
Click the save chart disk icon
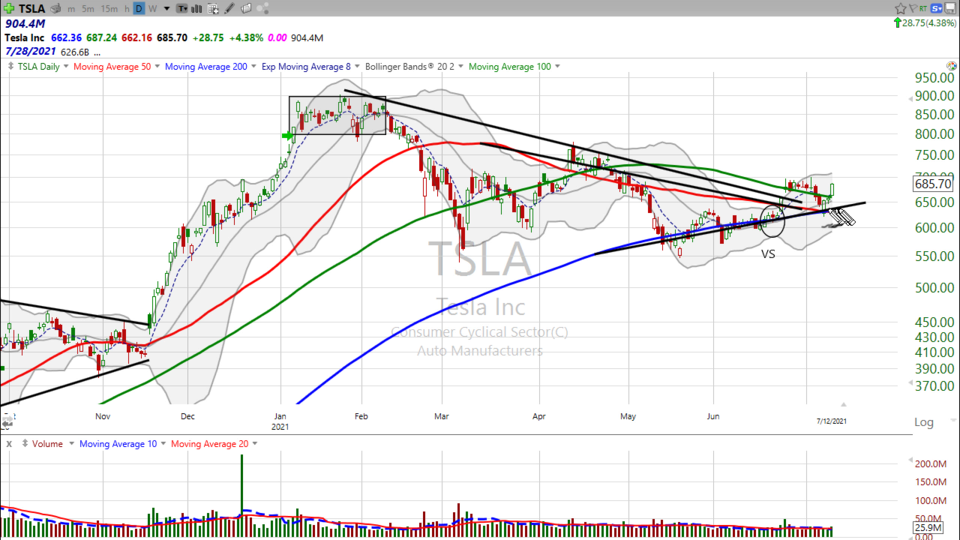click(951, 8)
